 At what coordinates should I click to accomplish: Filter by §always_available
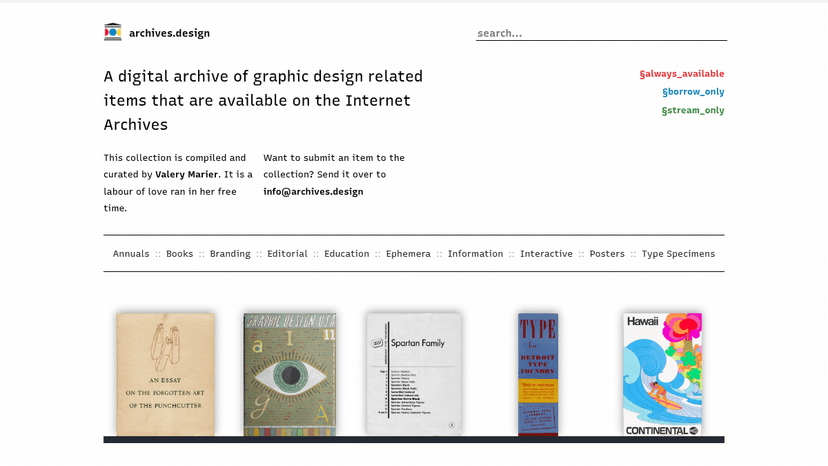point(682,73)
